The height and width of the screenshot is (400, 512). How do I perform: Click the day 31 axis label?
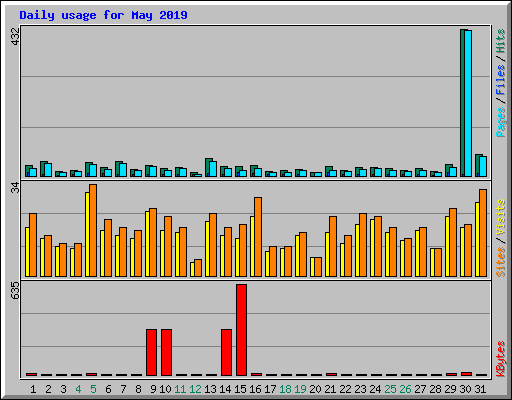pos(480,389)
